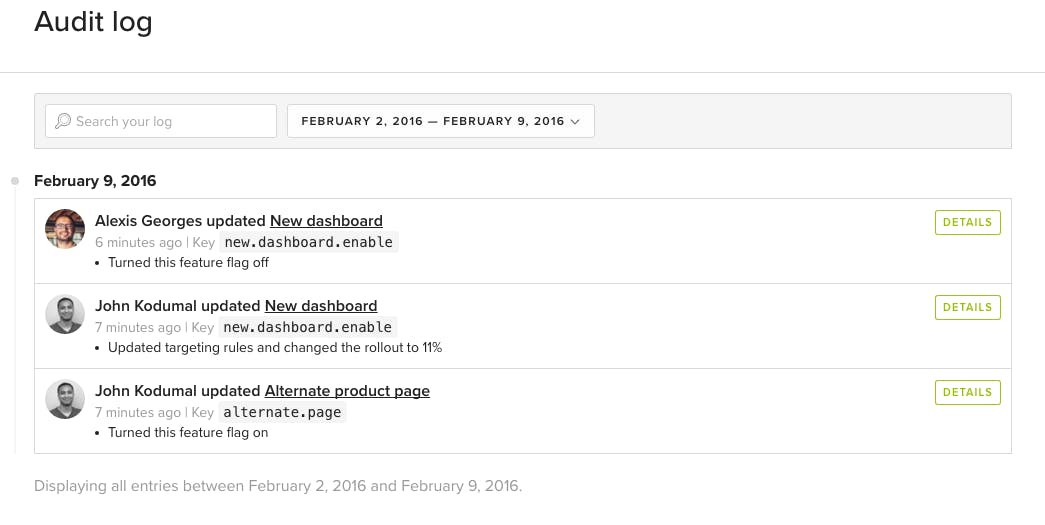Click the "7 minutes ago" timestamp on the rollout entry
Screen dimensions: 1045x525
click(139, 327)
